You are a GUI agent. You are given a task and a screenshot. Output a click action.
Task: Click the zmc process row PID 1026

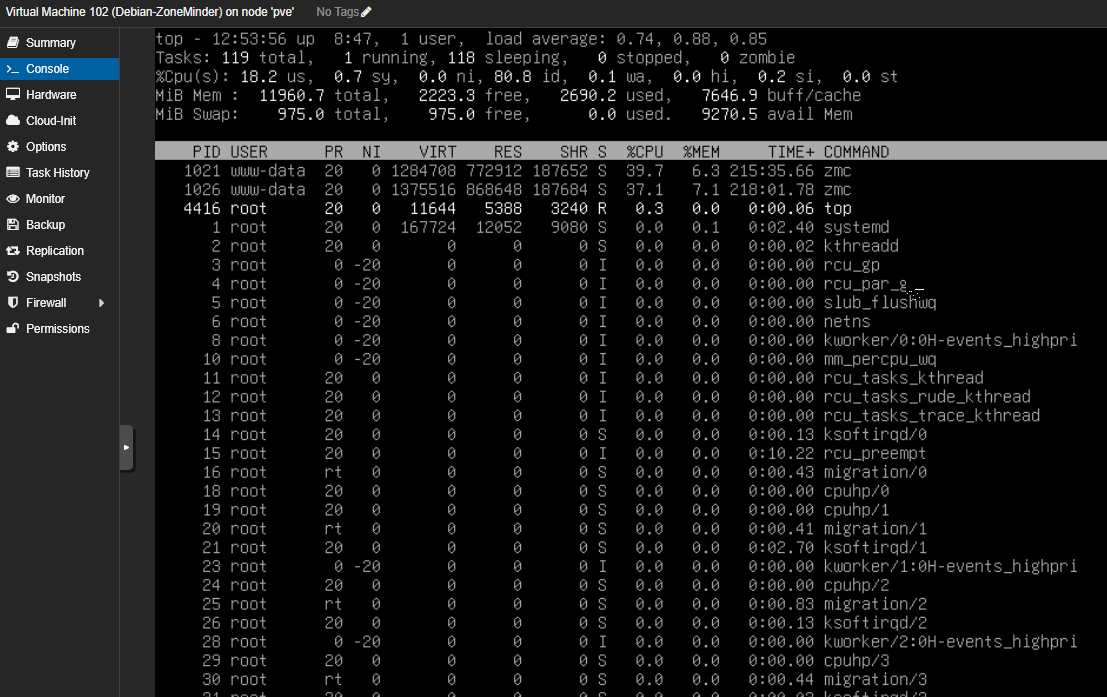coord(517,189)
